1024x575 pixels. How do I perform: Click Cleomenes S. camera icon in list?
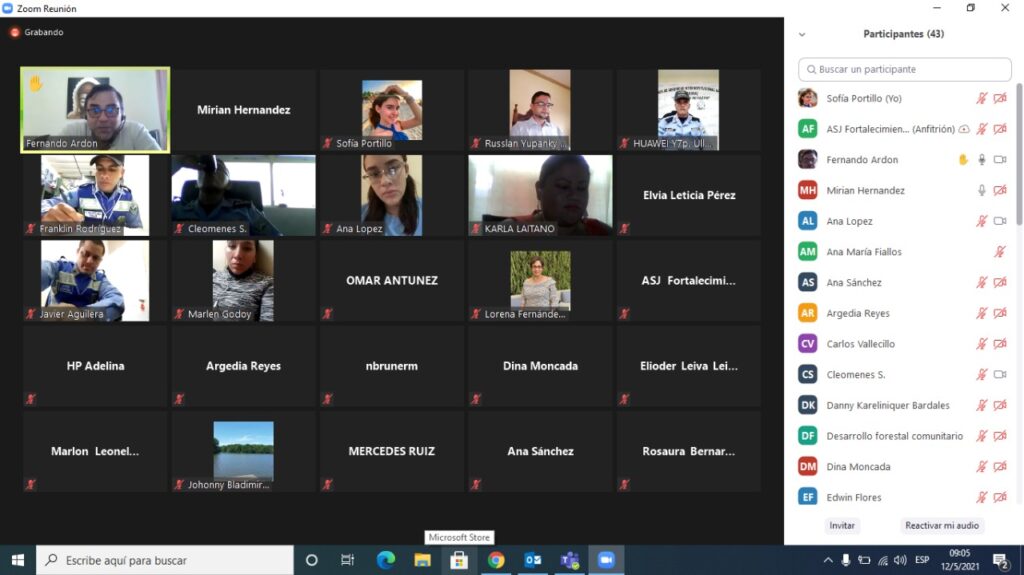click(1000, 375)
